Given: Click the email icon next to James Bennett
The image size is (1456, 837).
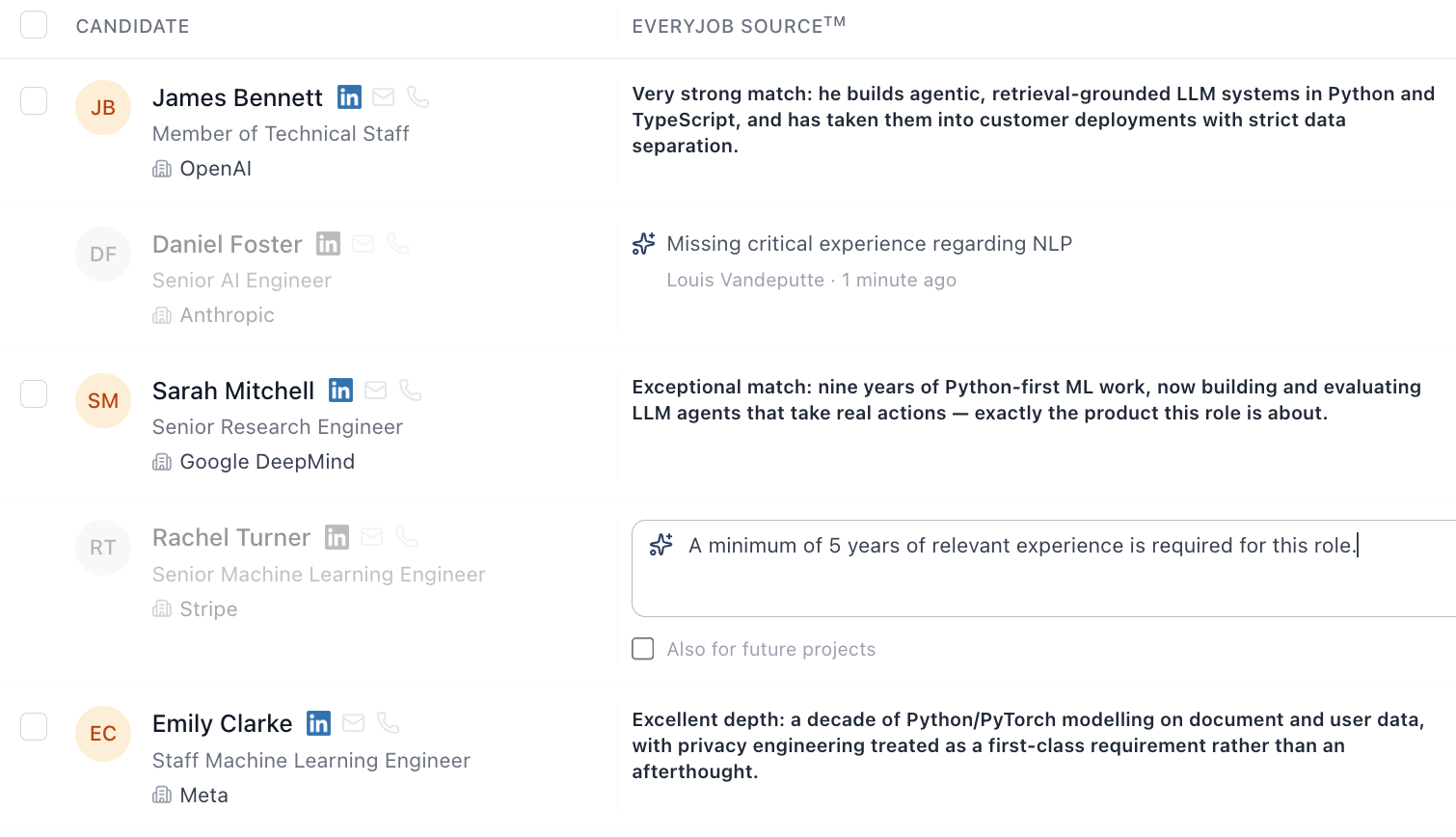Looking at the screenshot, I should click(384, 97).
